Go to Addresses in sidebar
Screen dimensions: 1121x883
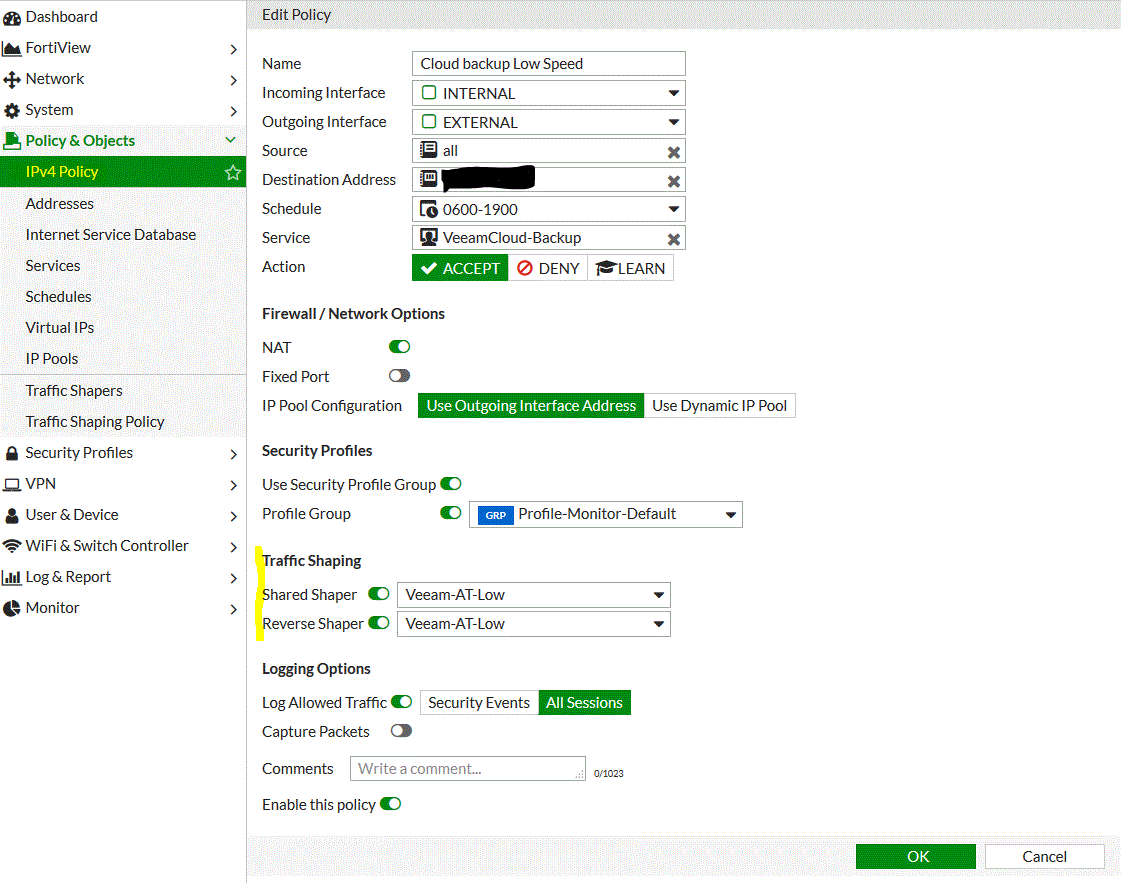pos(60,204)
